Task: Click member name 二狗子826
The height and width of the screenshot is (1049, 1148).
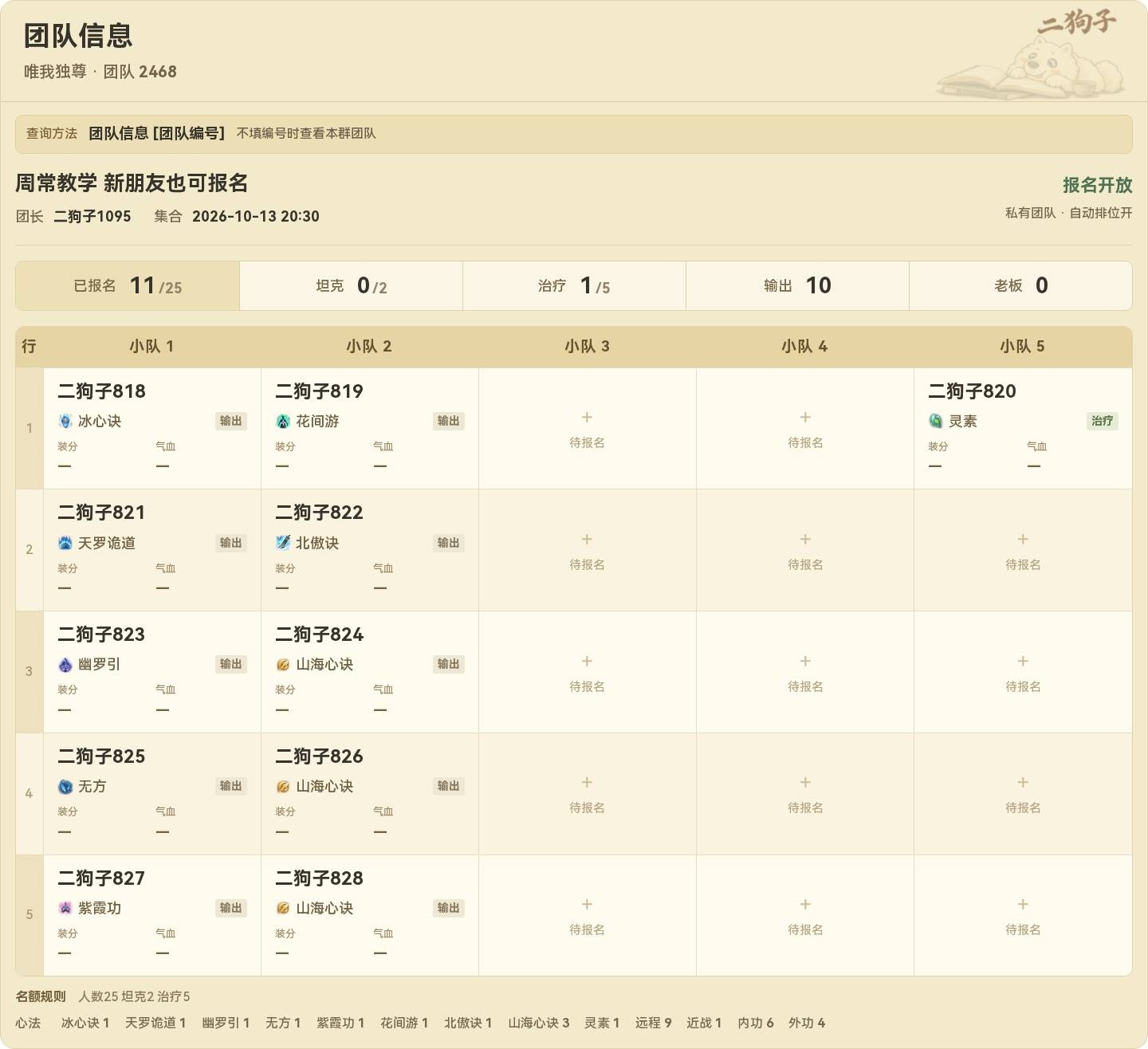Action: (319, 756)
